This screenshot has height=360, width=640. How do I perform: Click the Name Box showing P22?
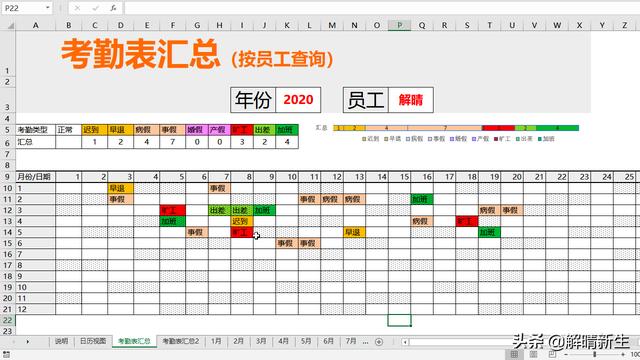point(23,8)
